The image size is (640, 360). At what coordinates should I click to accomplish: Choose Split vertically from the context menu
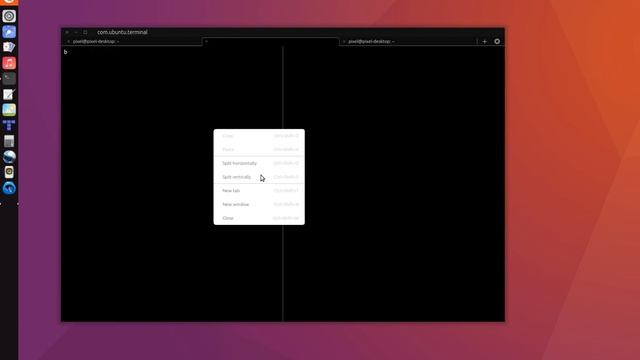click(x=259, y=177)
